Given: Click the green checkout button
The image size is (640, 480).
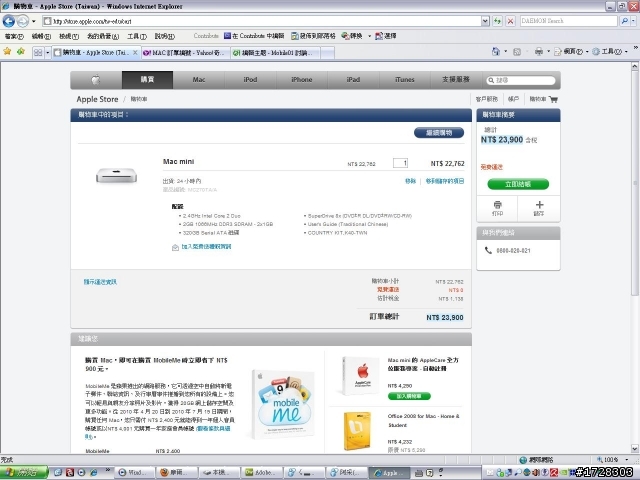Looking at the screenshot, I should click(x=518, y=184).
